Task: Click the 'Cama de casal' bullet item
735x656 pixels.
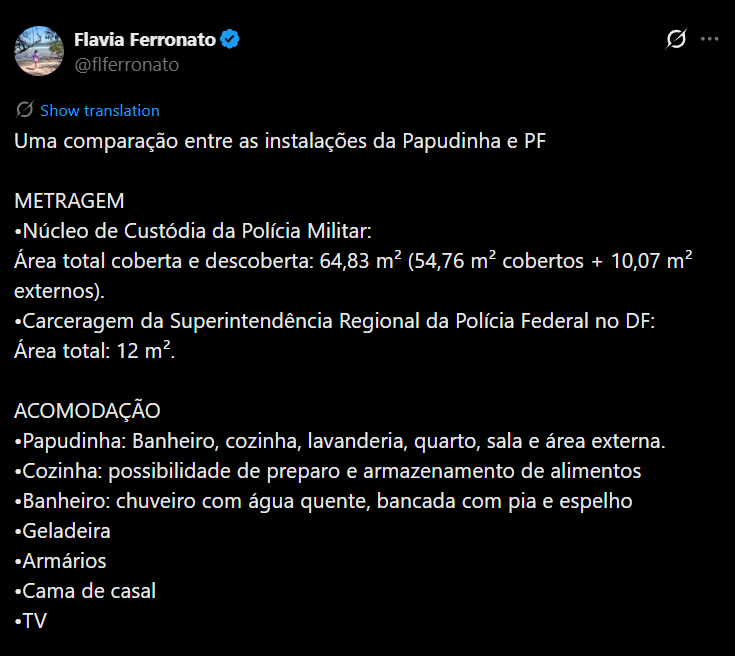Action: pos(86,591)
